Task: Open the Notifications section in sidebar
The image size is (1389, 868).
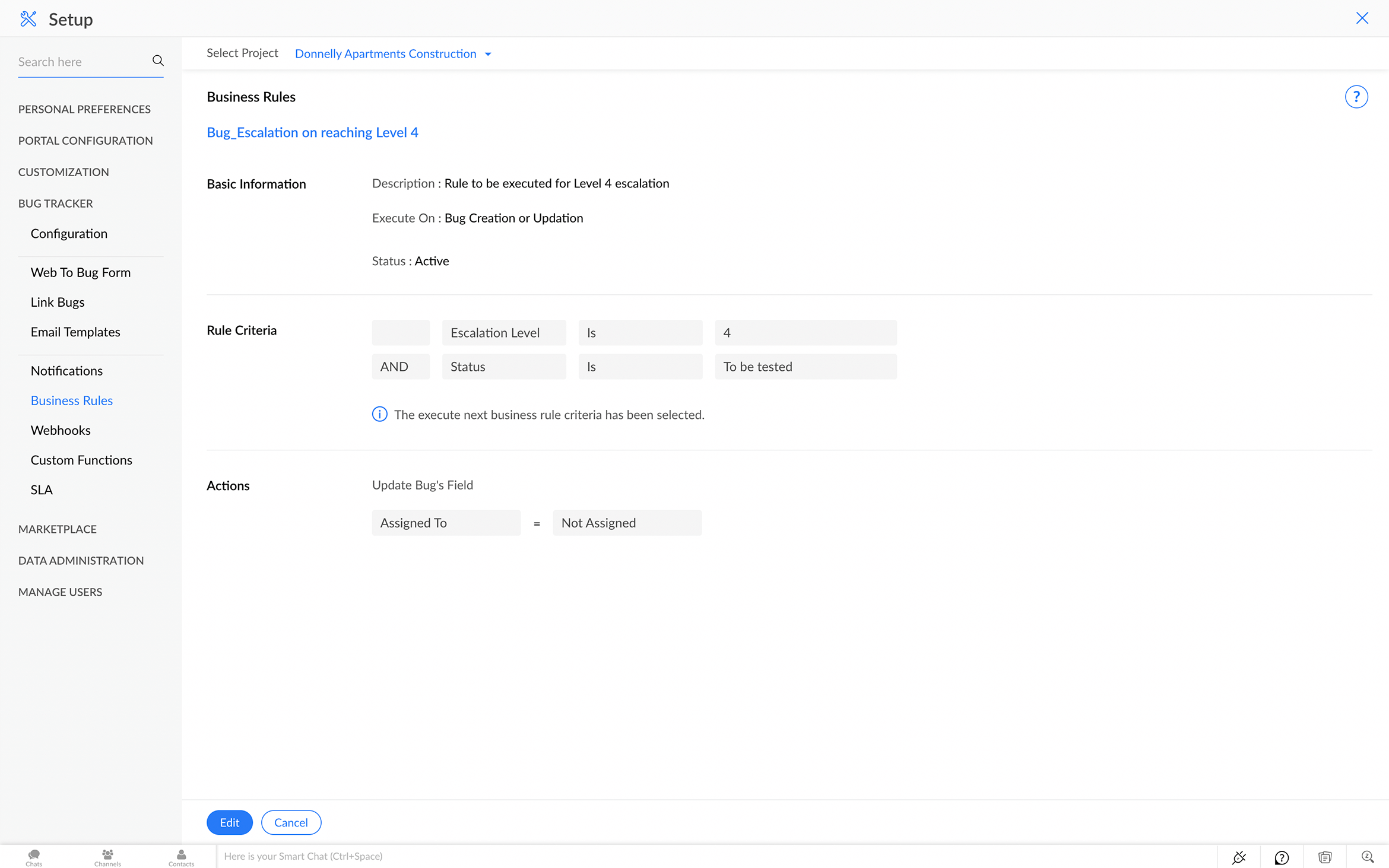Action: pyautogui.click(x=66, y=370)
